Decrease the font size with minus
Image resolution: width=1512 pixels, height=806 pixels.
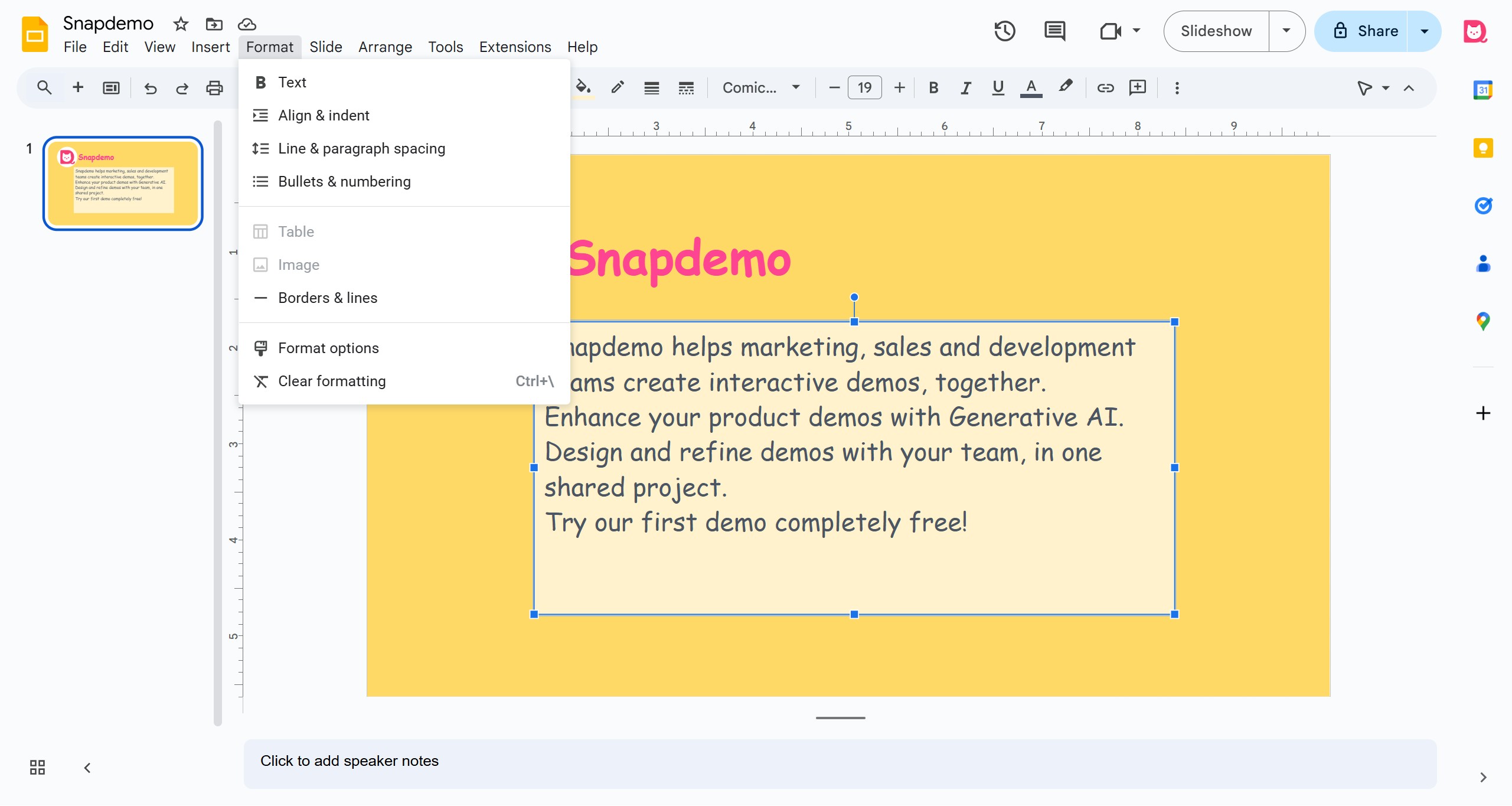(834, 88)
